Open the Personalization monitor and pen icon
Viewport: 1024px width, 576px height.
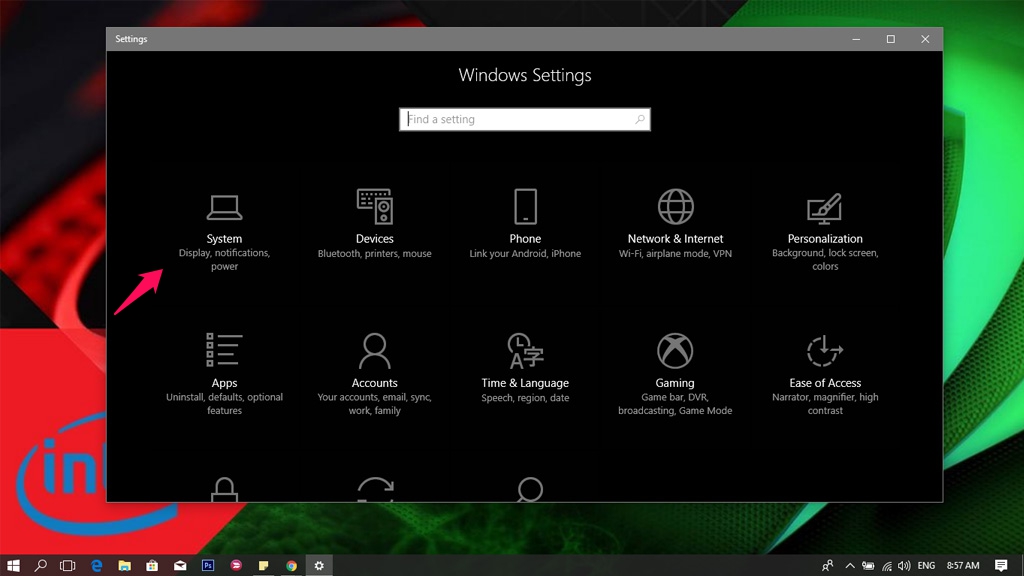825,208
